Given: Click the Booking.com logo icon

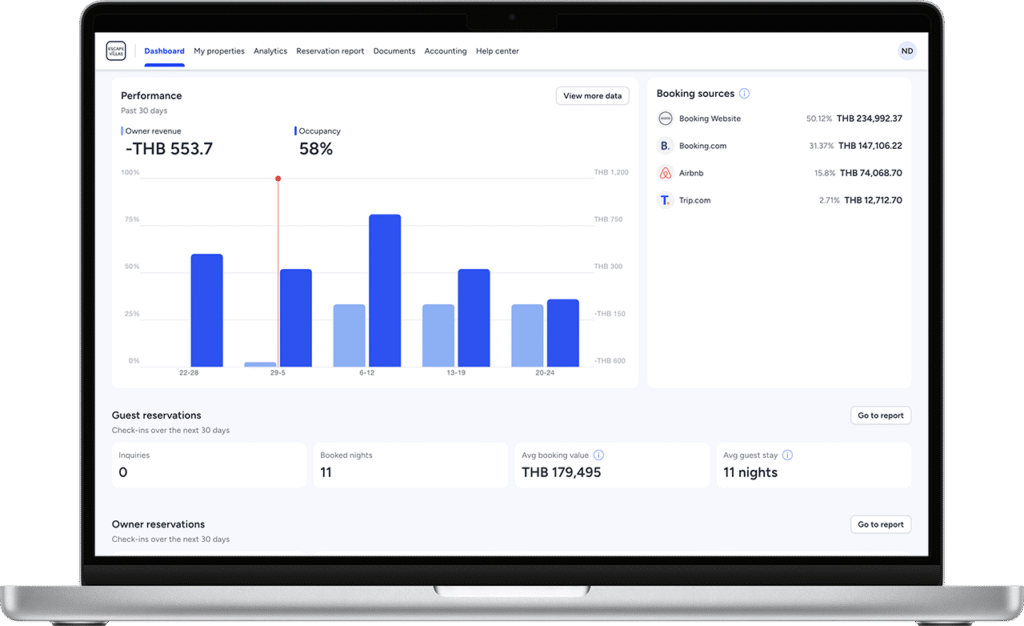Looking at the screenshot, I should (x=665, y=146).
